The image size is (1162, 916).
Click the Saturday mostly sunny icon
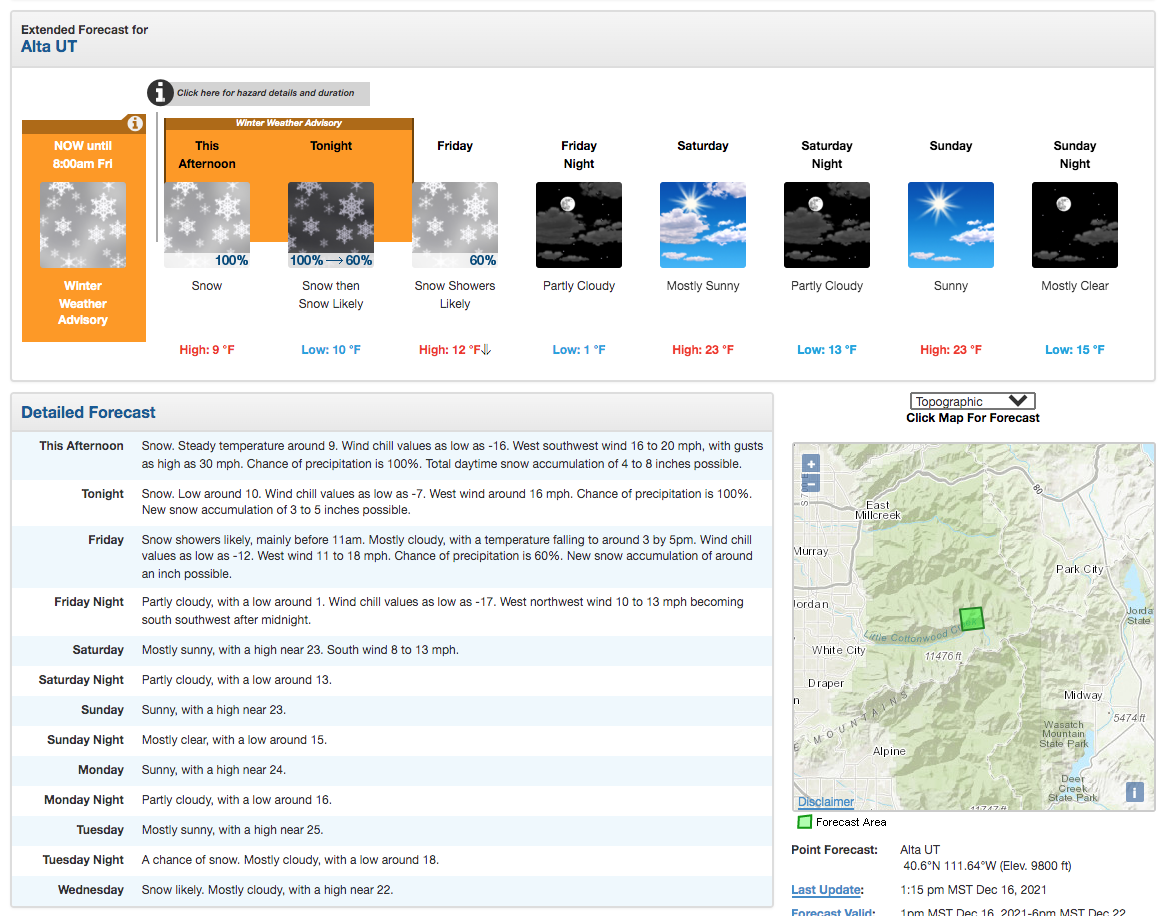pos(703,225)
